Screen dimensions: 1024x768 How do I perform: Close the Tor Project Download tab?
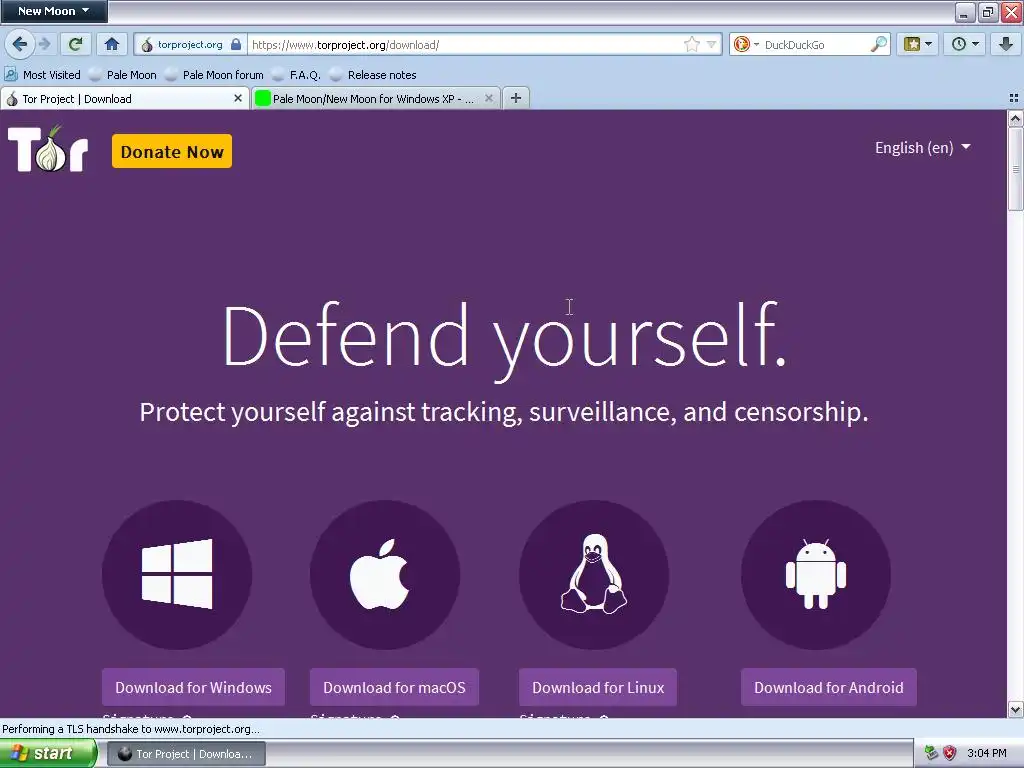tap(238, 98)
